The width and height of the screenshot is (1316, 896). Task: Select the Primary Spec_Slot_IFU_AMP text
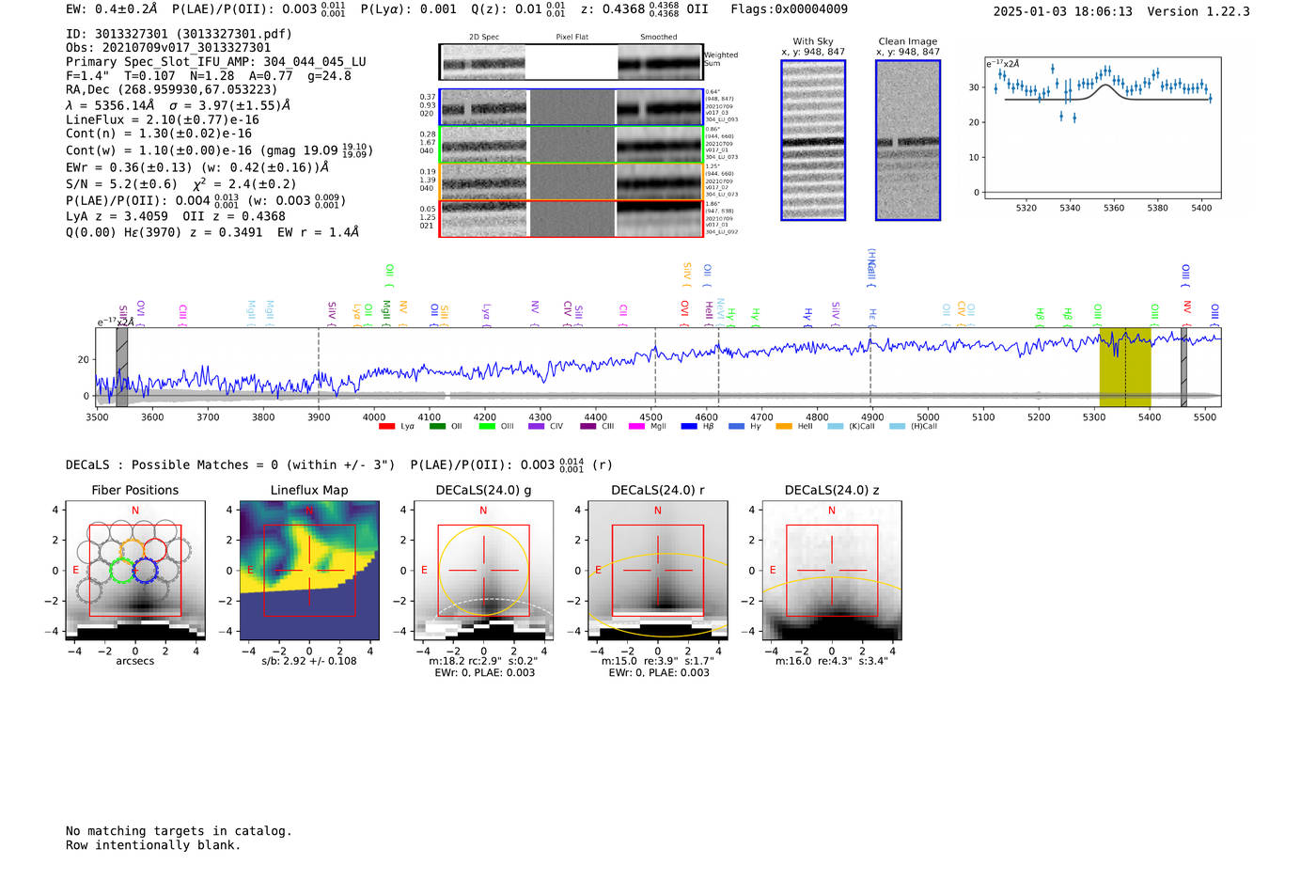(216, 62)
